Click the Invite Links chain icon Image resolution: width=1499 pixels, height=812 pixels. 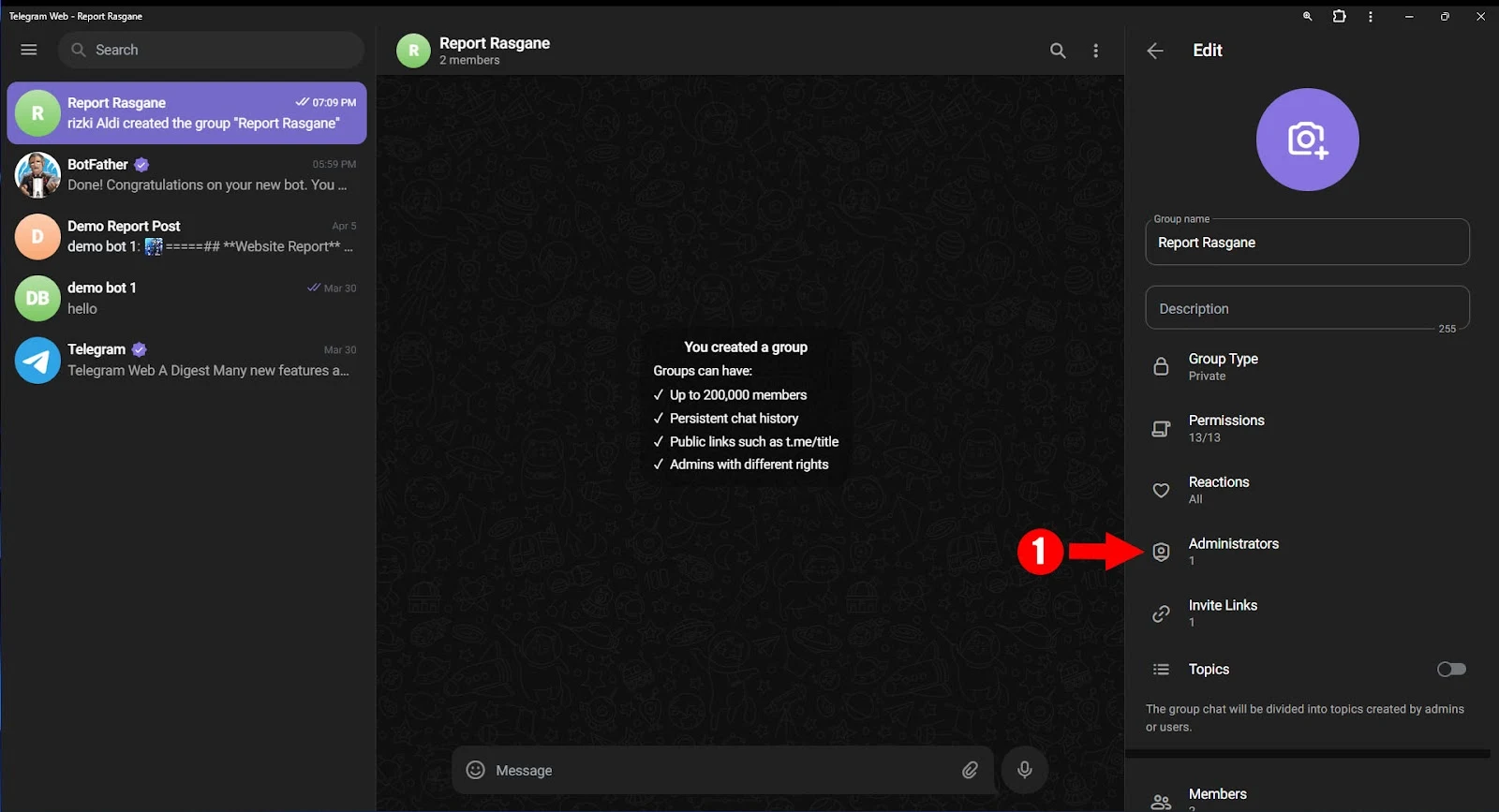1161,613
